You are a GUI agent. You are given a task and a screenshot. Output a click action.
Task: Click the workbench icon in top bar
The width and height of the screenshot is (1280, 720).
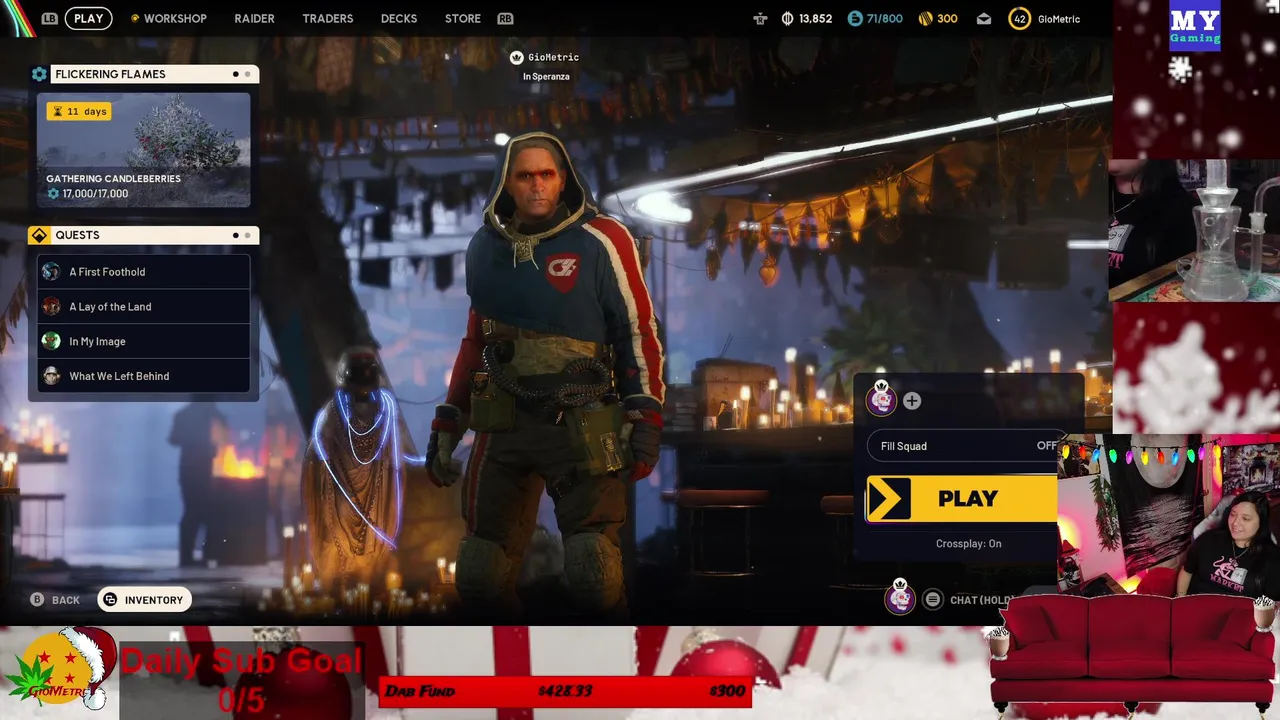pos(761,18)
